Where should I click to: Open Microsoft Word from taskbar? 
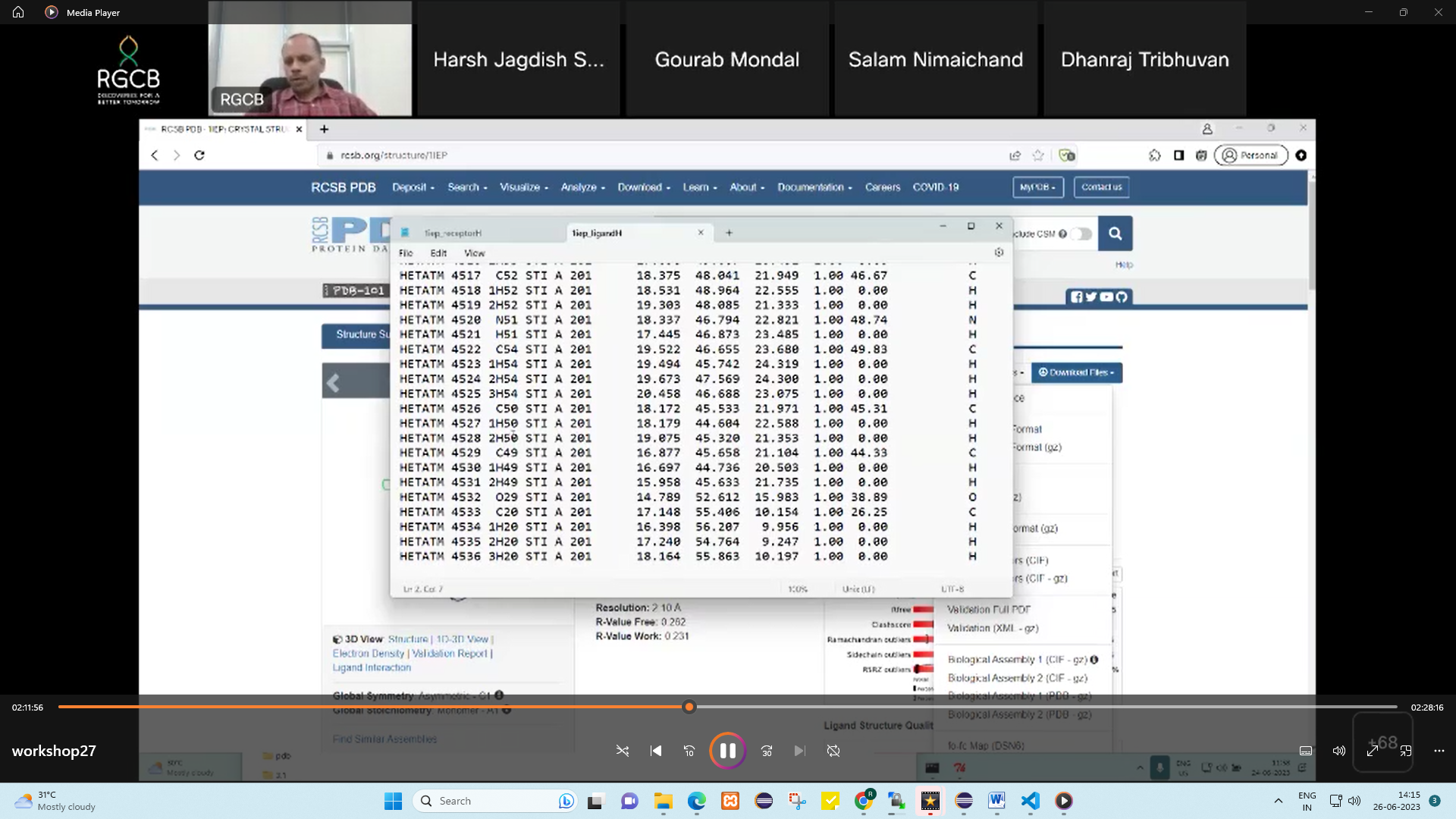996,801
